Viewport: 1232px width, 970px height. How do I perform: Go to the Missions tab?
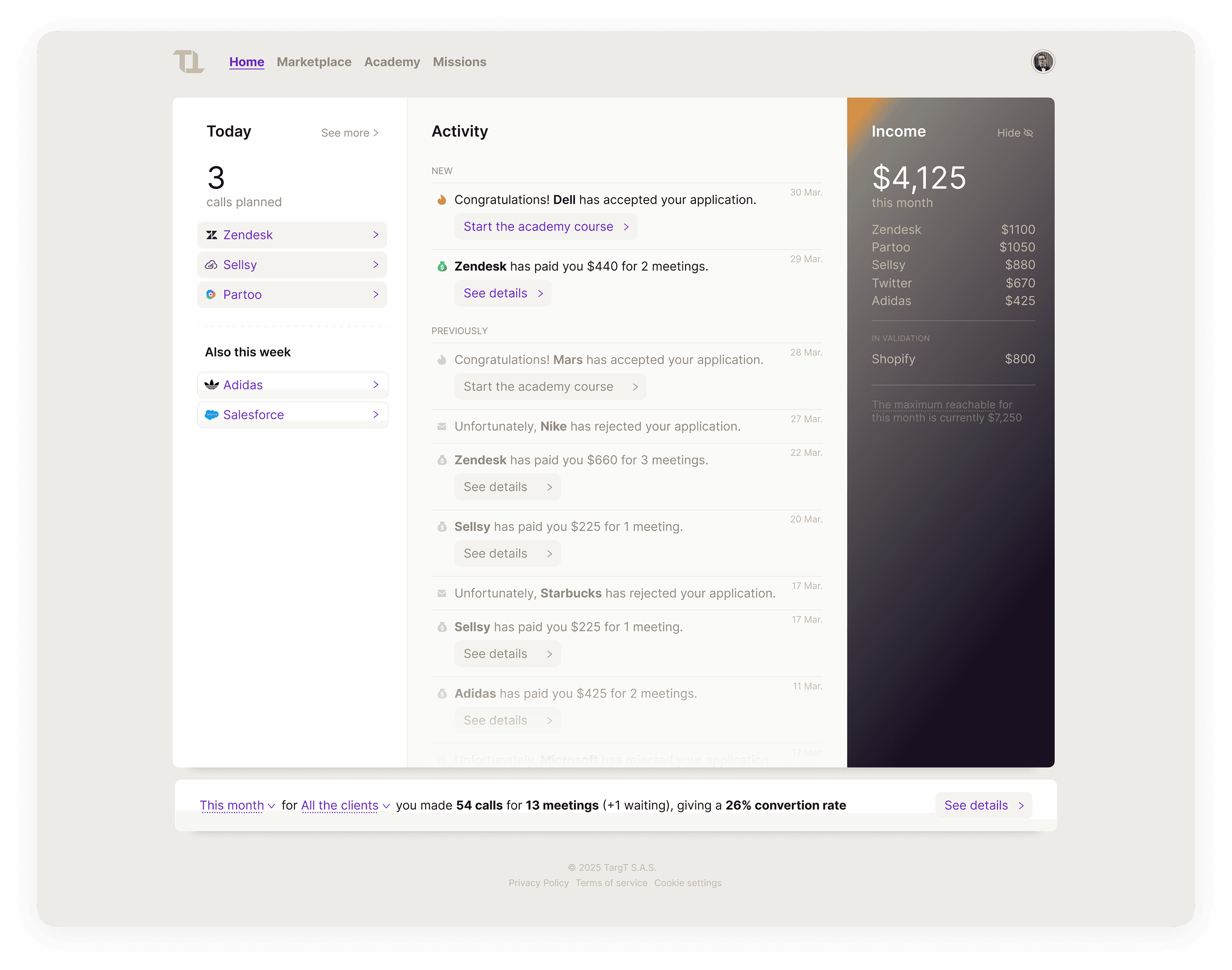(x=460, y=62)
